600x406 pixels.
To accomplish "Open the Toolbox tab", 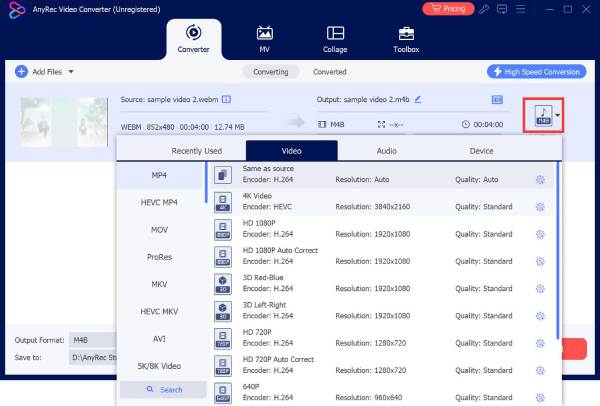I will (x=406, y=39).
